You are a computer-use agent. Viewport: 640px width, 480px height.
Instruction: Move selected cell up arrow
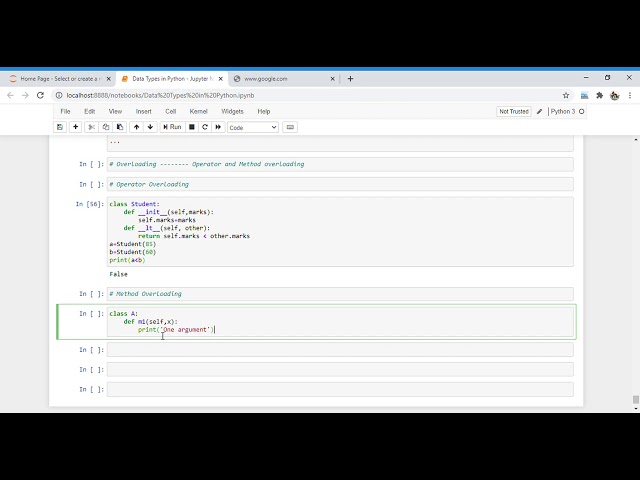coord(136,127)
